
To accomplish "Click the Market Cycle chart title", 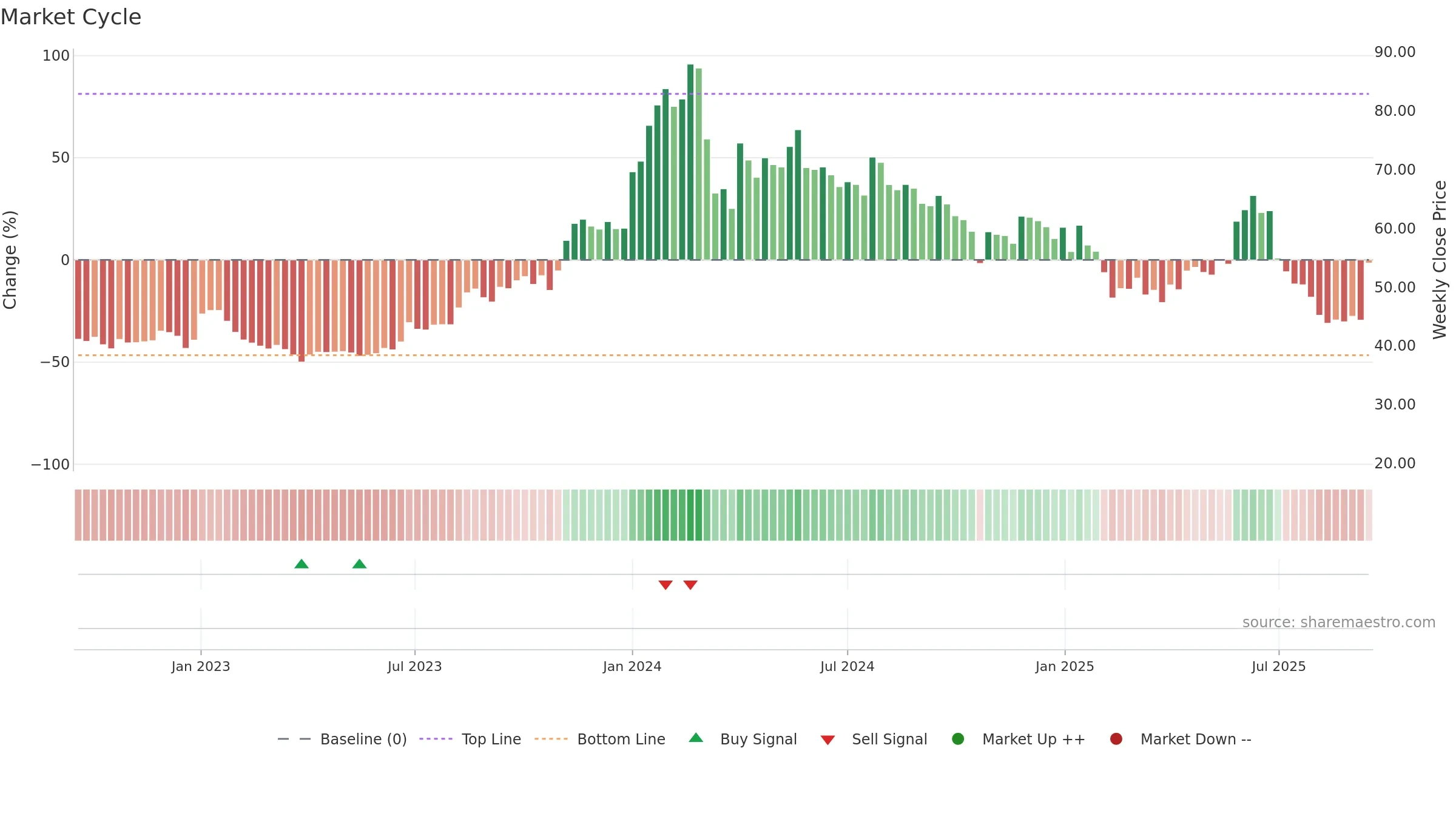I will tap(71, 17).
